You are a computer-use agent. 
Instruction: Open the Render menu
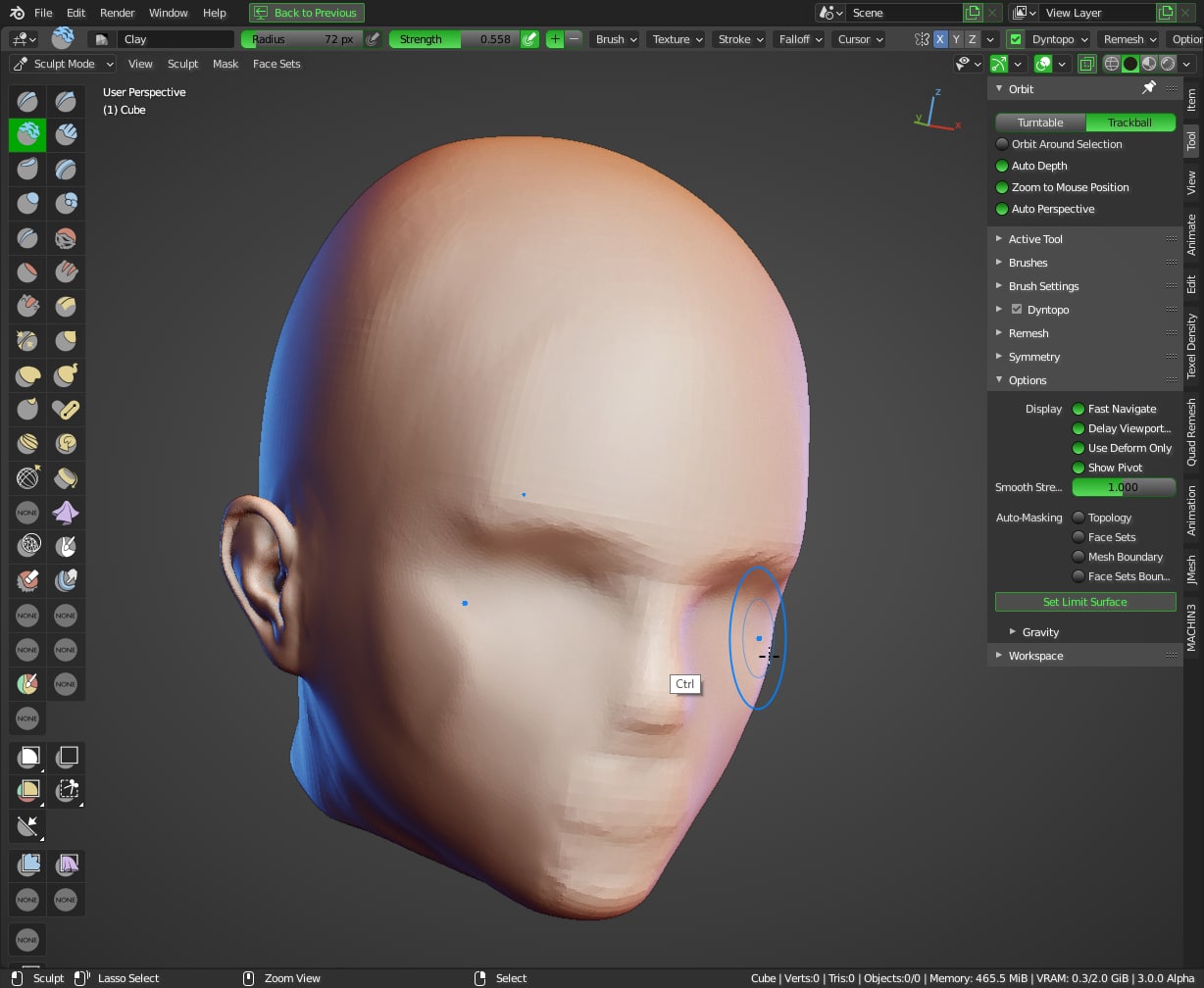[117, 13]
